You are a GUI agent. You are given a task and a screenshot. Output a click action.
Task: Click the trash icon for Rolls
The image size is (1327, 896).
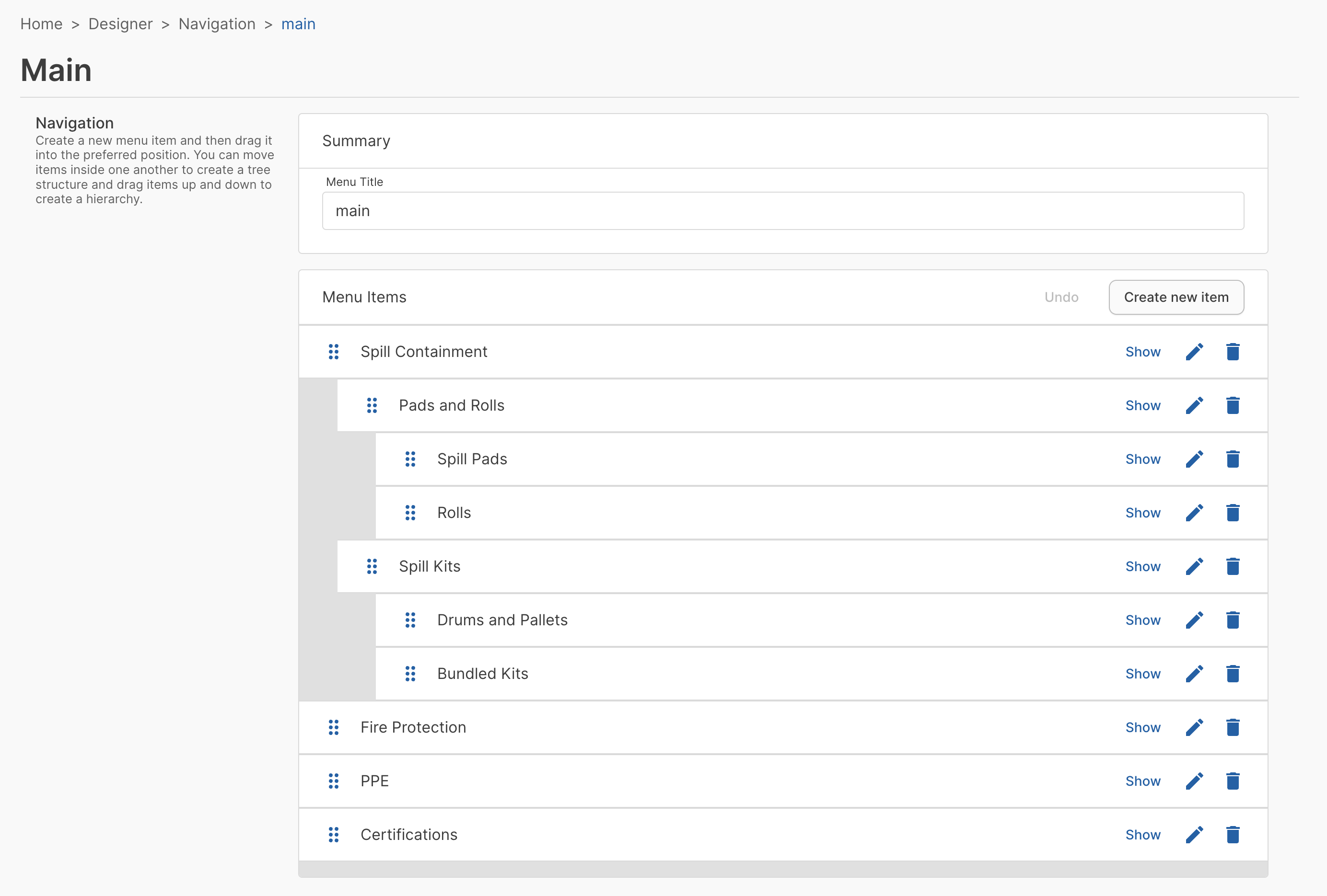pos(1232,513)
